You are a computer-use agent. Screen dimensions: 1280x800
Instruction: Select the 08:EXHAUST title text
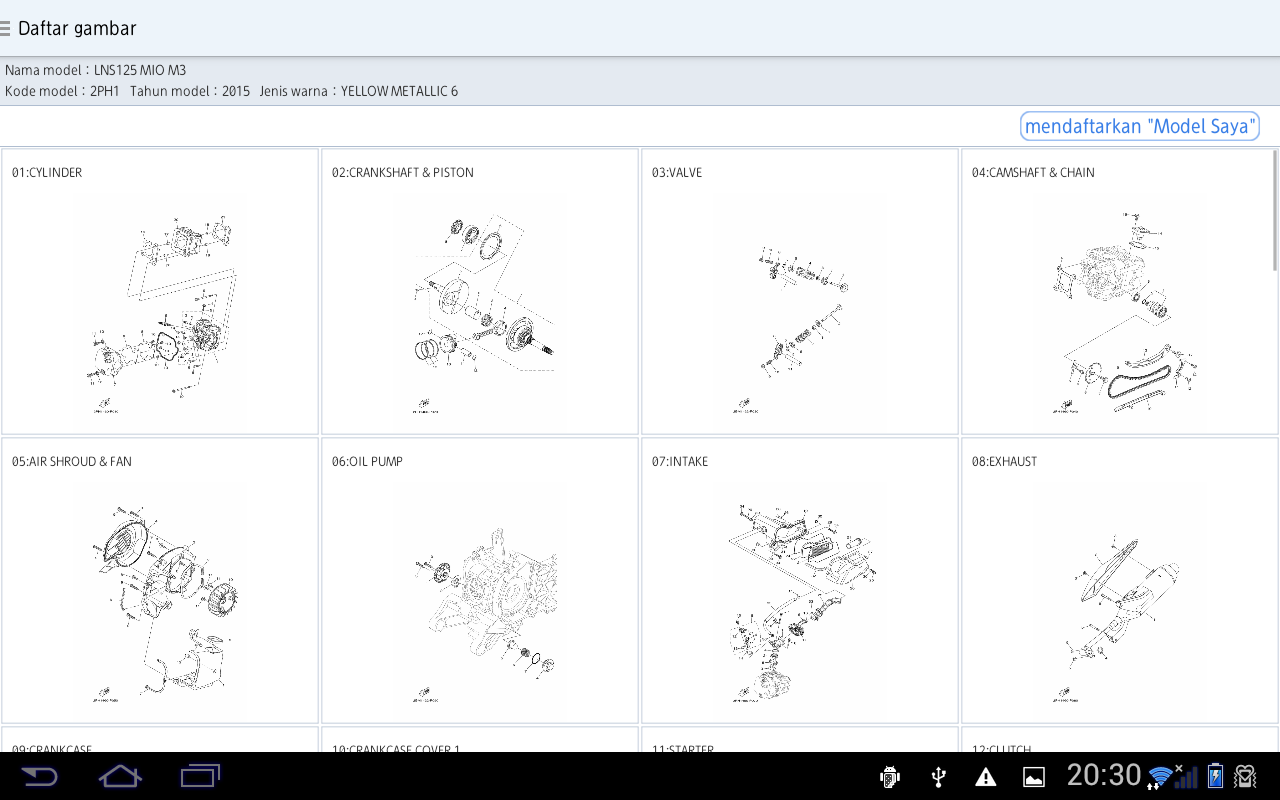click(x=1004, y=462)
